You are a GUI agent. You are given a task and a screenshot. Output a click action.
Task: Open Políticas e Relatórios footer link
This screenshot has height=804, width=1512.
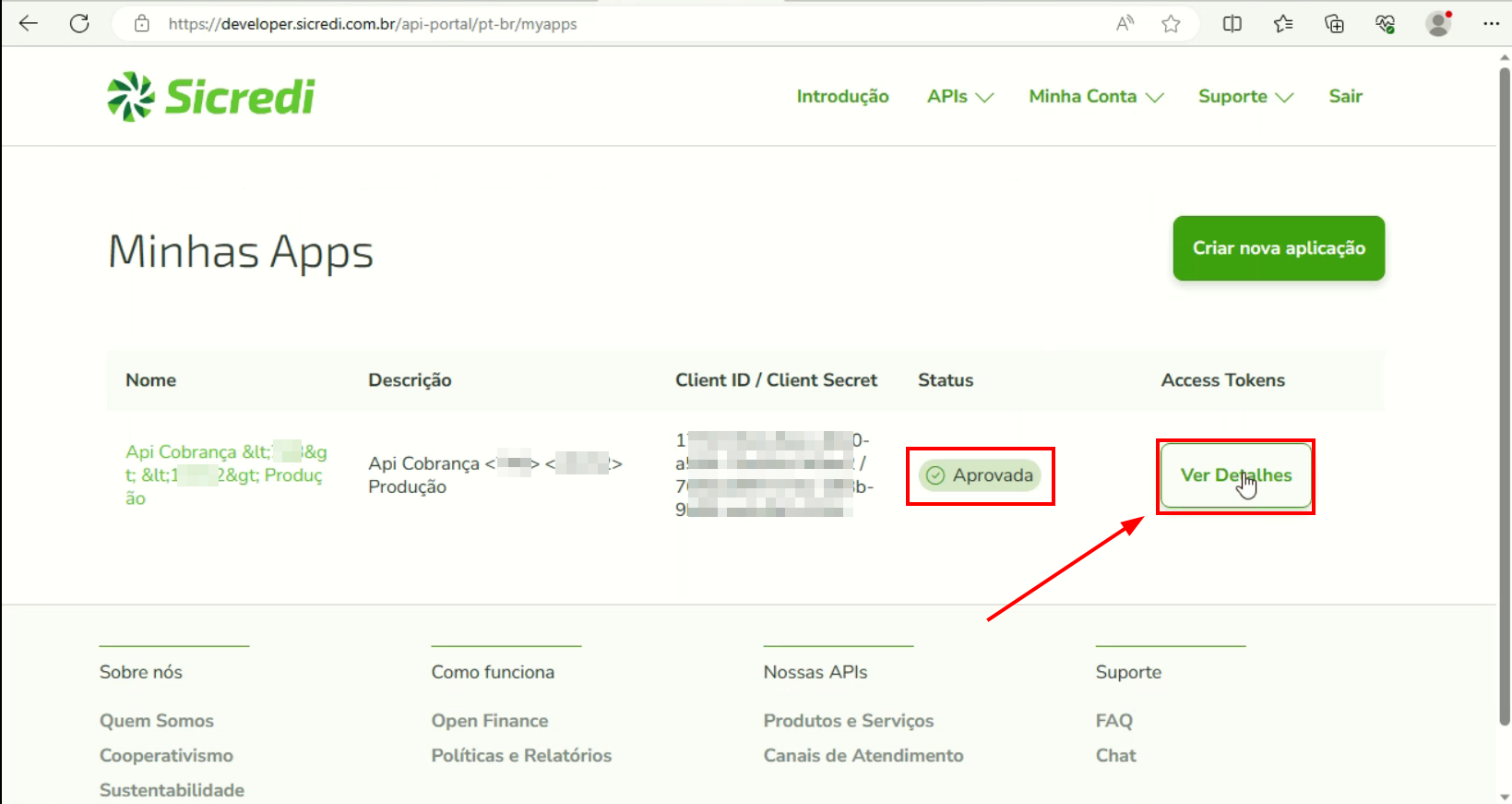(x=521, y=756)
